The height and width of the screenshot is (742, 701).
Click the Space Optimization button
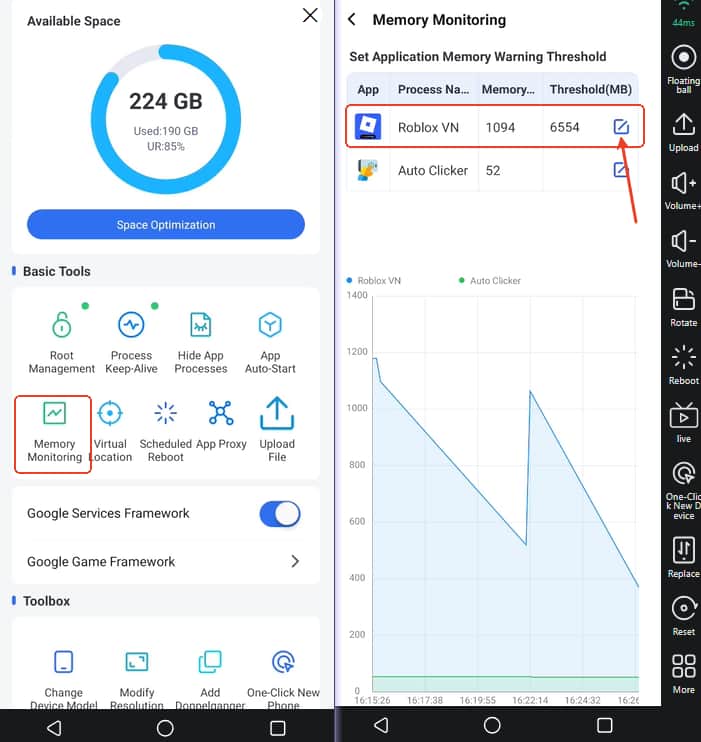tap(166, 225)
